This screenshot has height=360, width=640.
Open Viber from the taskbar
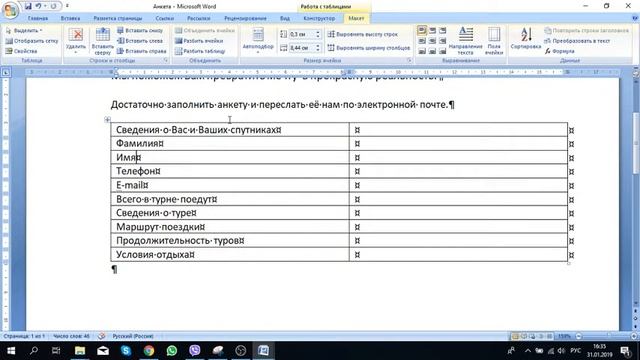click(195, 350)
